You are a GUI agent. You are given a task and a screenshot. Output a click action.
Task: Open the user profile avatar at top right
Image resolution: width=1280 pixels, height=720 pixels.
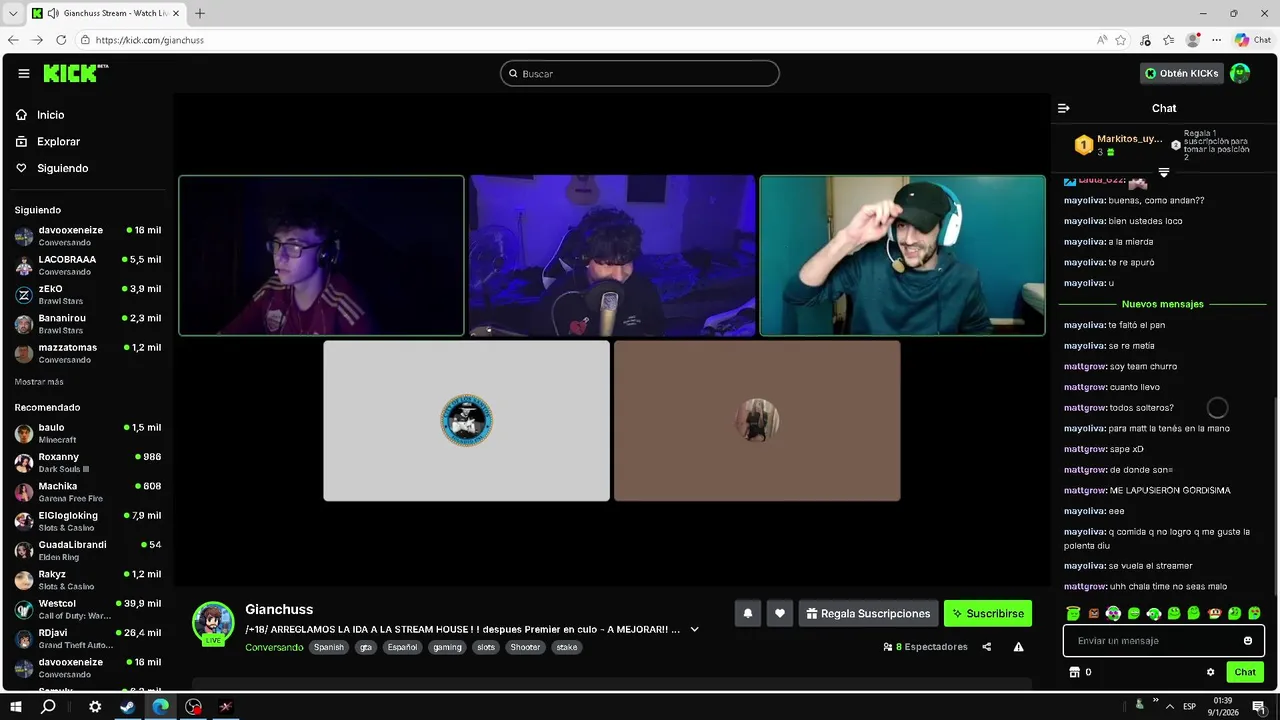(x=1240, y=73)
